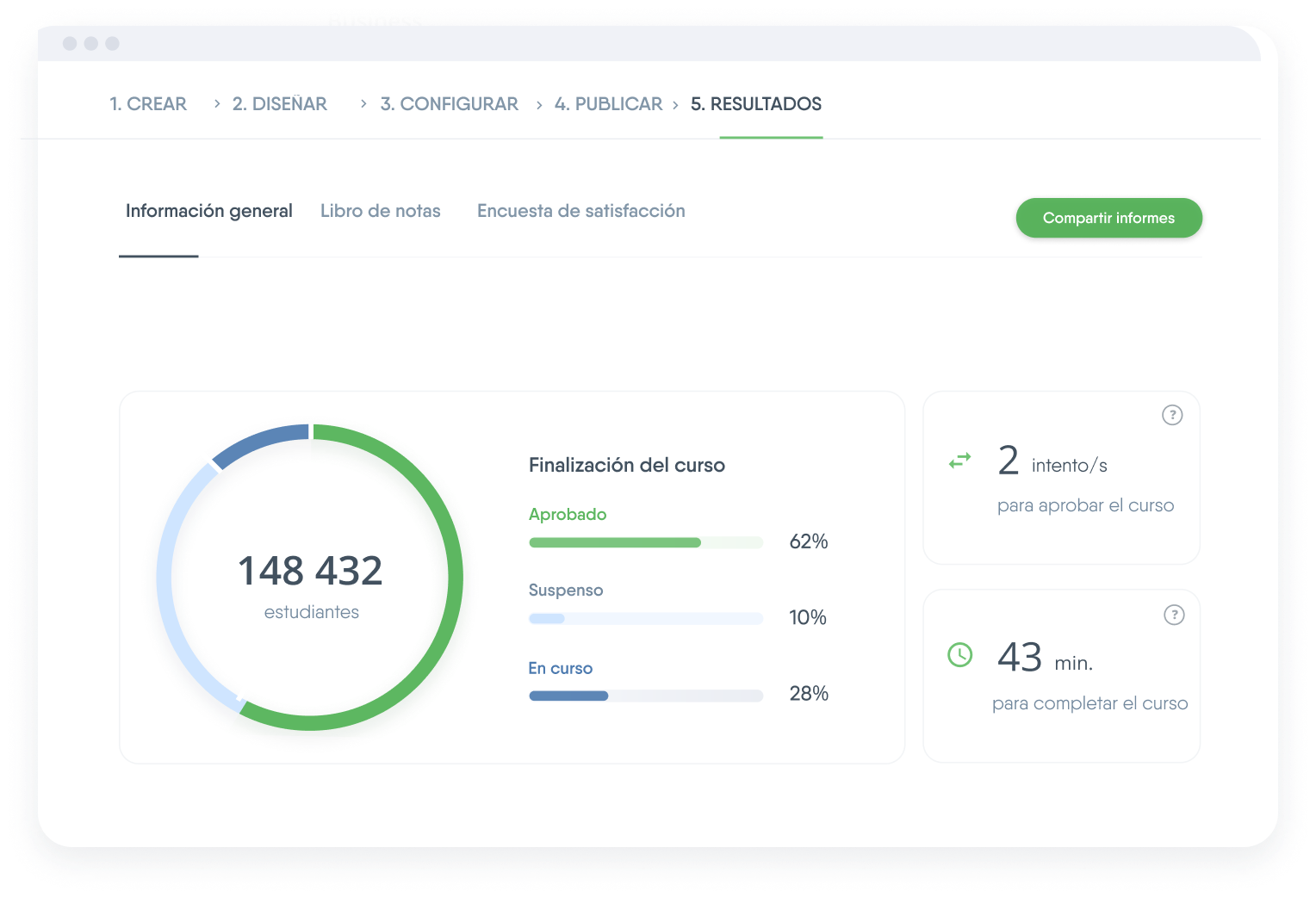Screen dimensions: 1316x897
Task: Click the Finalización del curso heading
Action: point(627,465)
